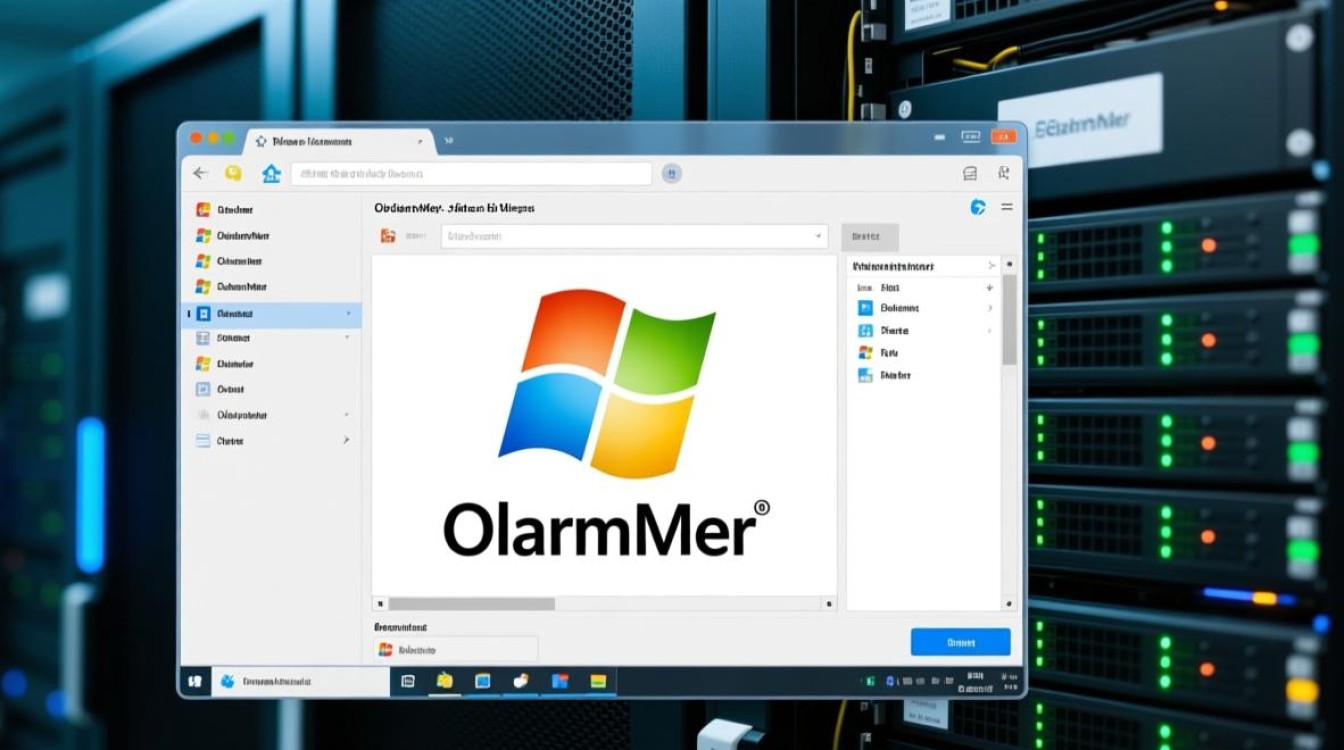
Task: Select the highlighted blue sidebar item
Action: tap(270, 313)
